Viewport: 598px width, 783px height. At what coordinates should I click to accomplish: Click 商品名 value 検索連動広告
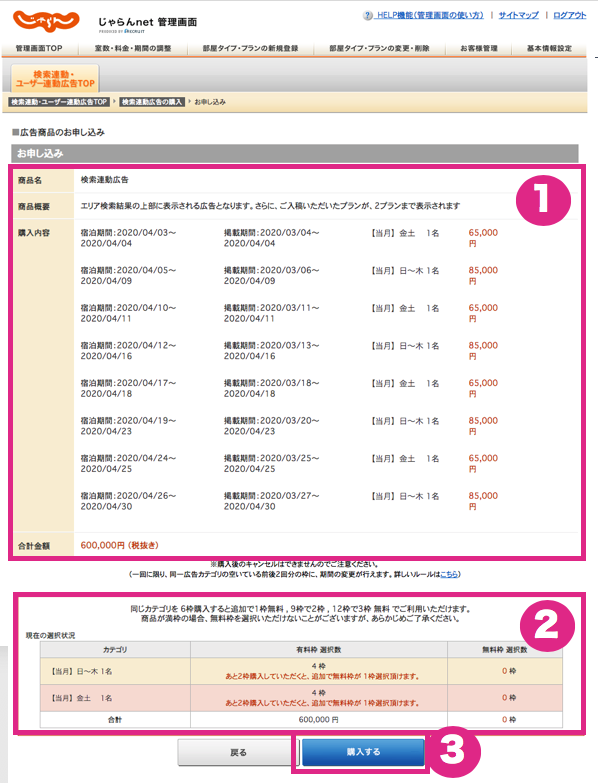104,180
